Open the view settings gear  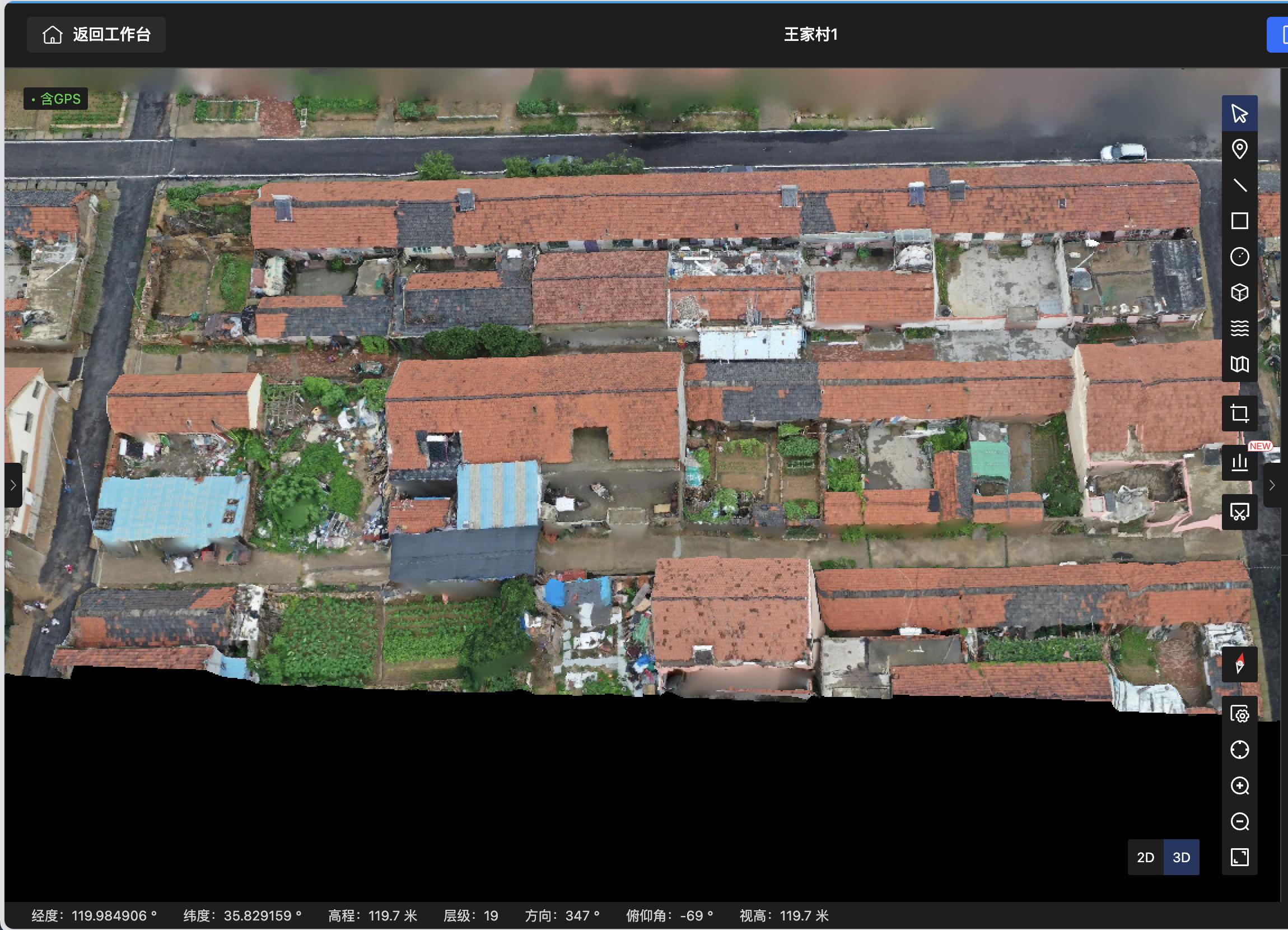pos(1239,714)
